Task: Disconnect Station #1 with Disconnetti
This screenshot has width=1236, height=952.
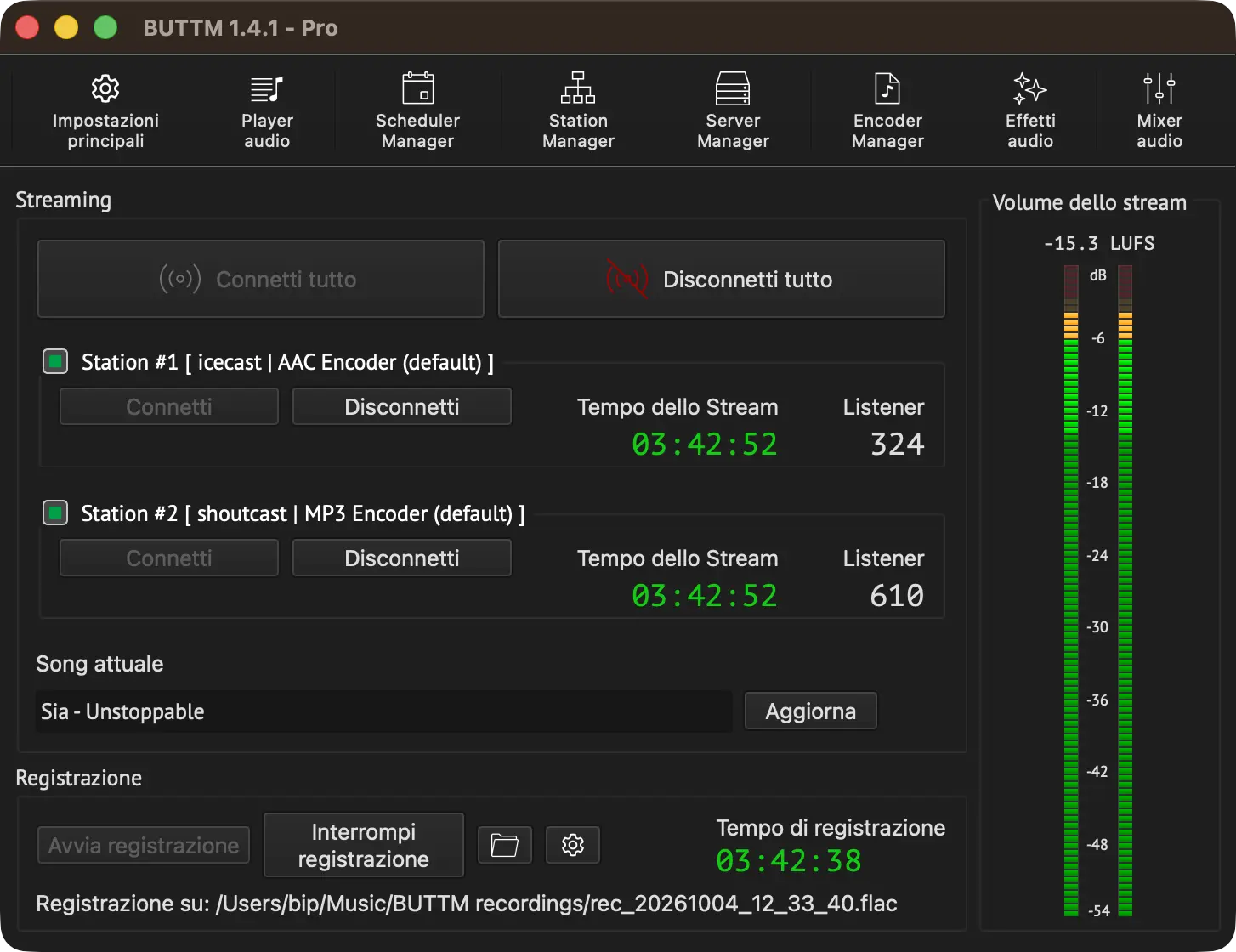Action: click(x=402, y=406)
